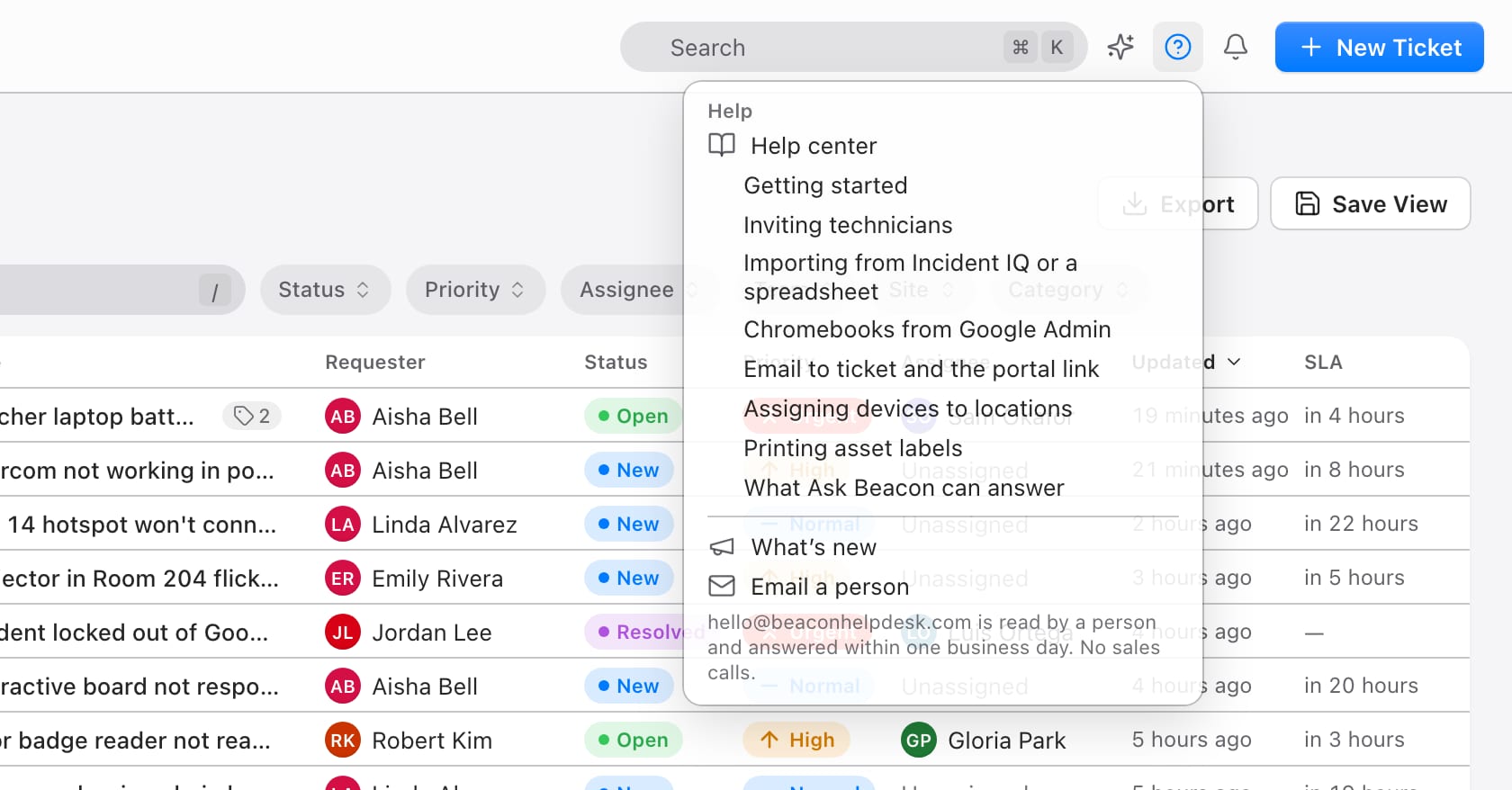This screenshot has height=790, width=1512.
Task: Select What's new in the help menu
Action: point(814,547)
